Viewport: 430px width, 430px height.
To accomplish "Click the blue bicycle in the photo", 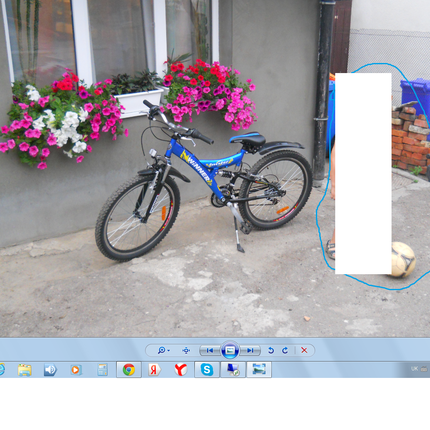I will click(203, 180).
